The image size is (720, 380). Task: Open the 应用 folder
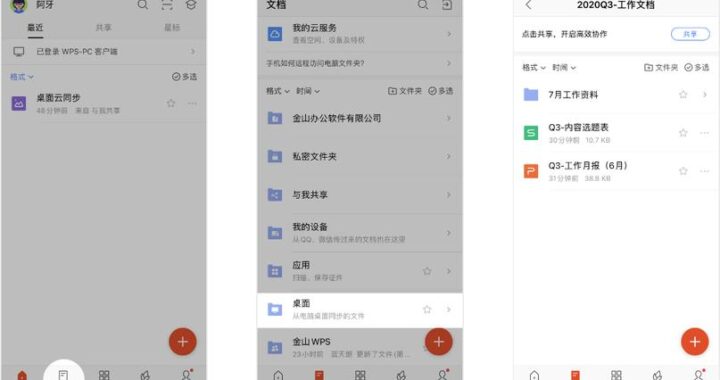[360, 271]
